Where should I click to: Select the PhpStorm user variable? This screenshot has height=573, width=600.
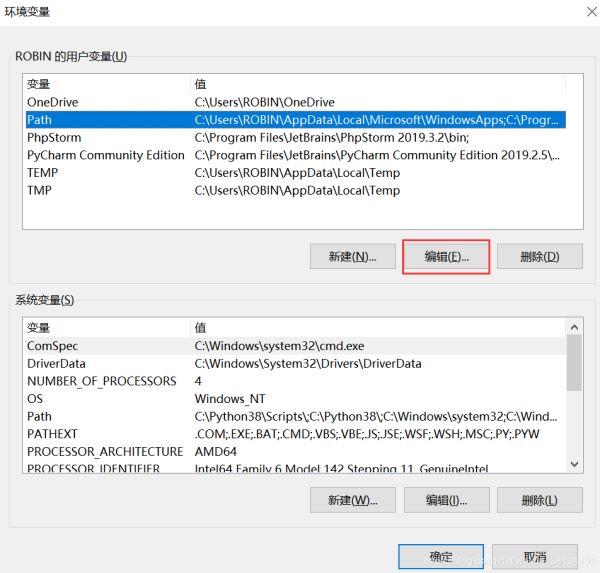pos(296,137)
